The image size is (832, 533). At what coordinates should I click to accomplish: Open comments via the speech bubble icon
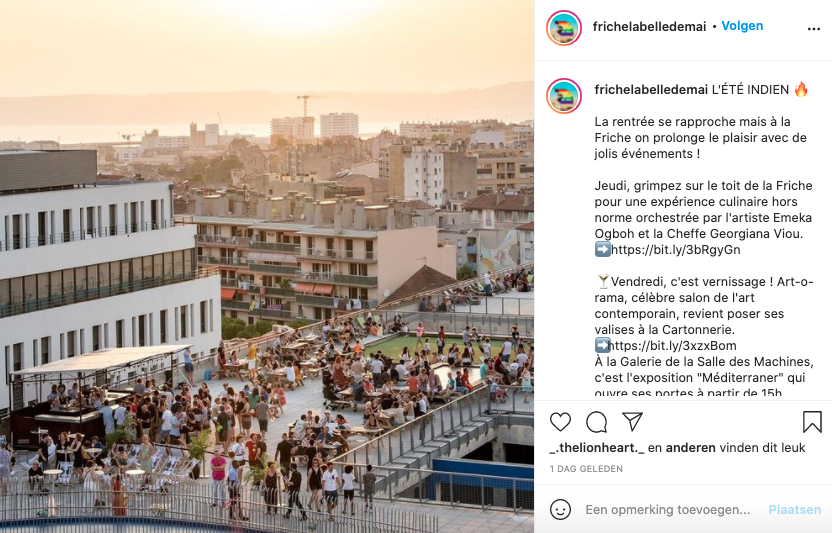pyautogui.click(x=596, y=422)
